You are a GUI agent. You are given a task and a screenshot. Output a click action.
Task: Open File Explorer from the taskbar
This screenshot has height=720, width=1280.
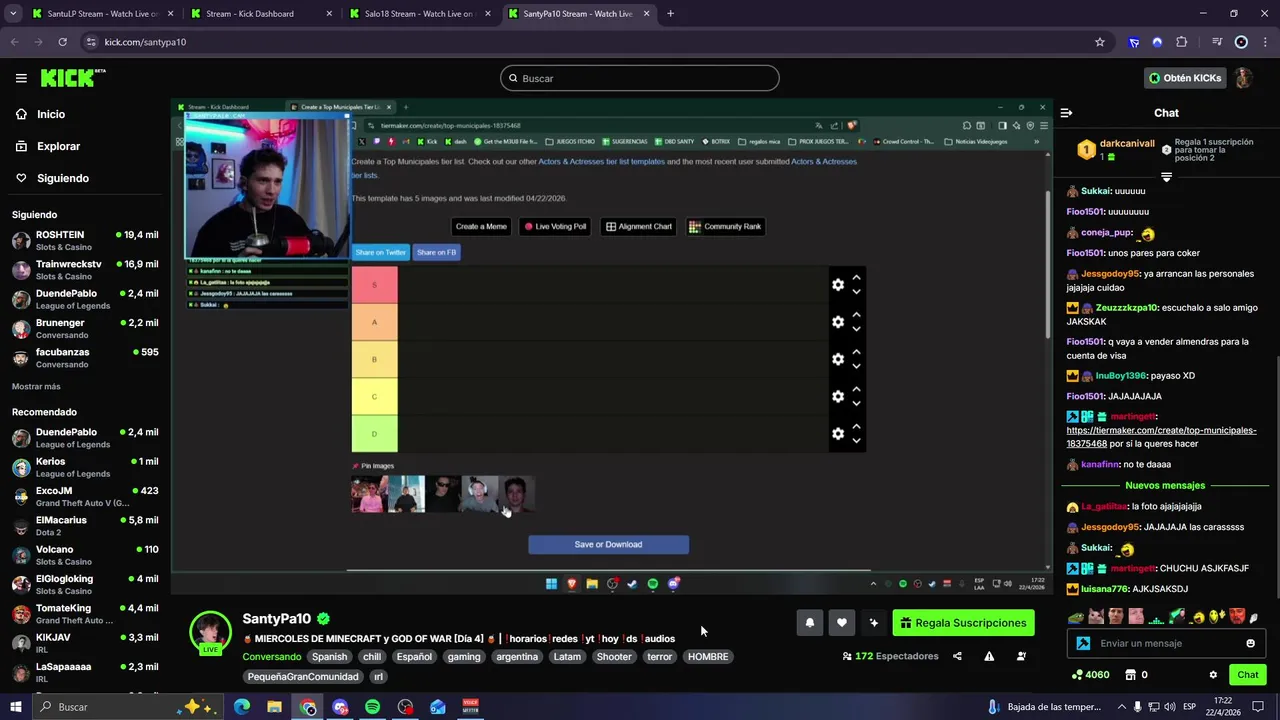pos(274,707)
